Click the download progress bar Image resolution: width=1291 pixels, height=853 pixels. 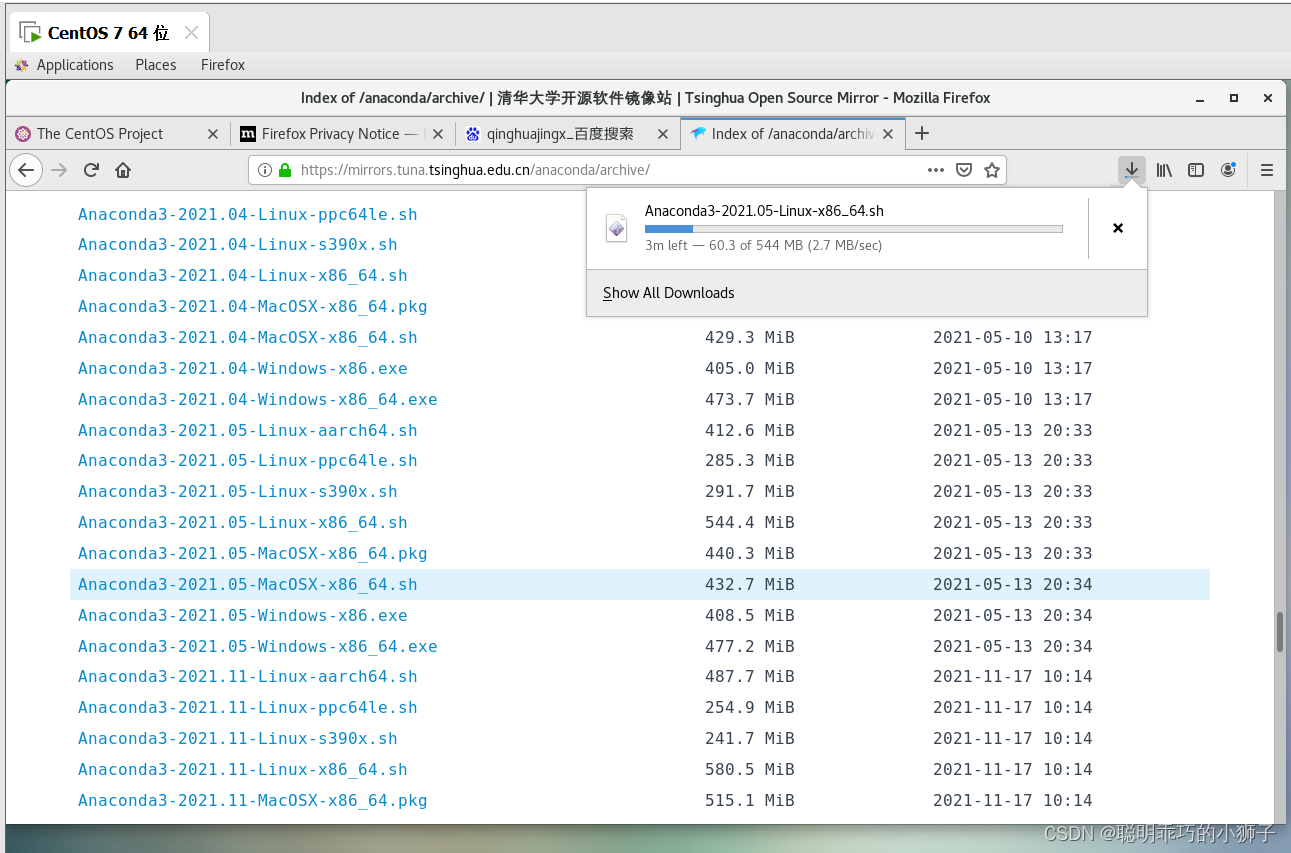coord(852,228)
